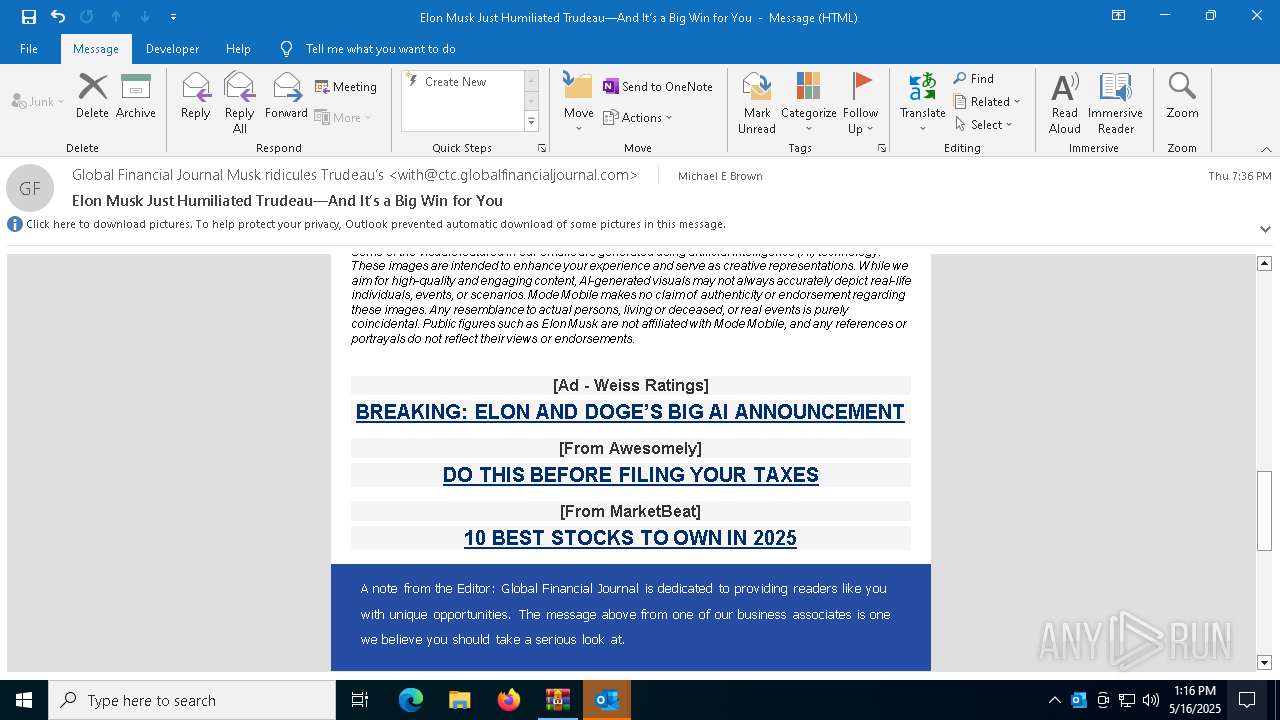This screenshot has height=720, width=1280.
Task: Show hidden system tray icons
Action: (x=1054, y=700)
